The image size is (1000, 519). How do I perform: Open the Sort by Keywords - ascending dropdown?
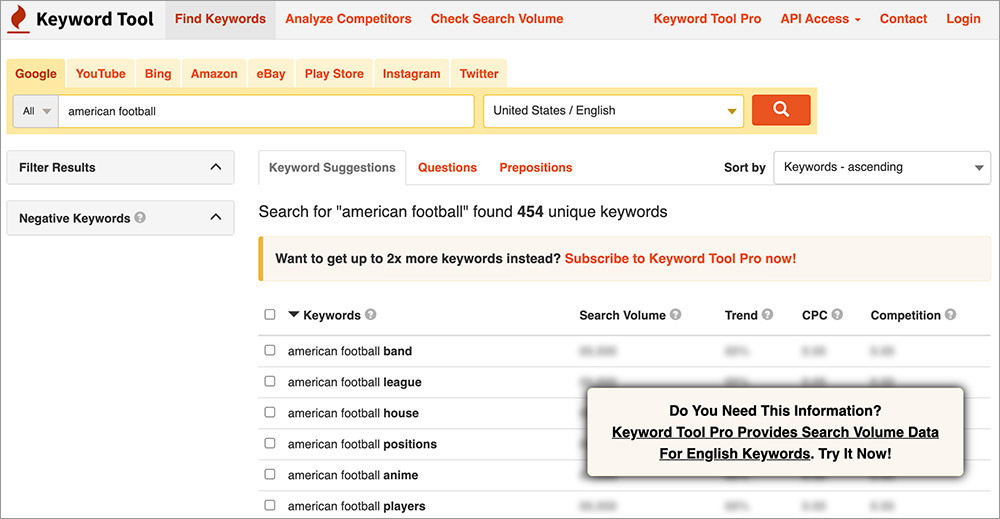882,167
